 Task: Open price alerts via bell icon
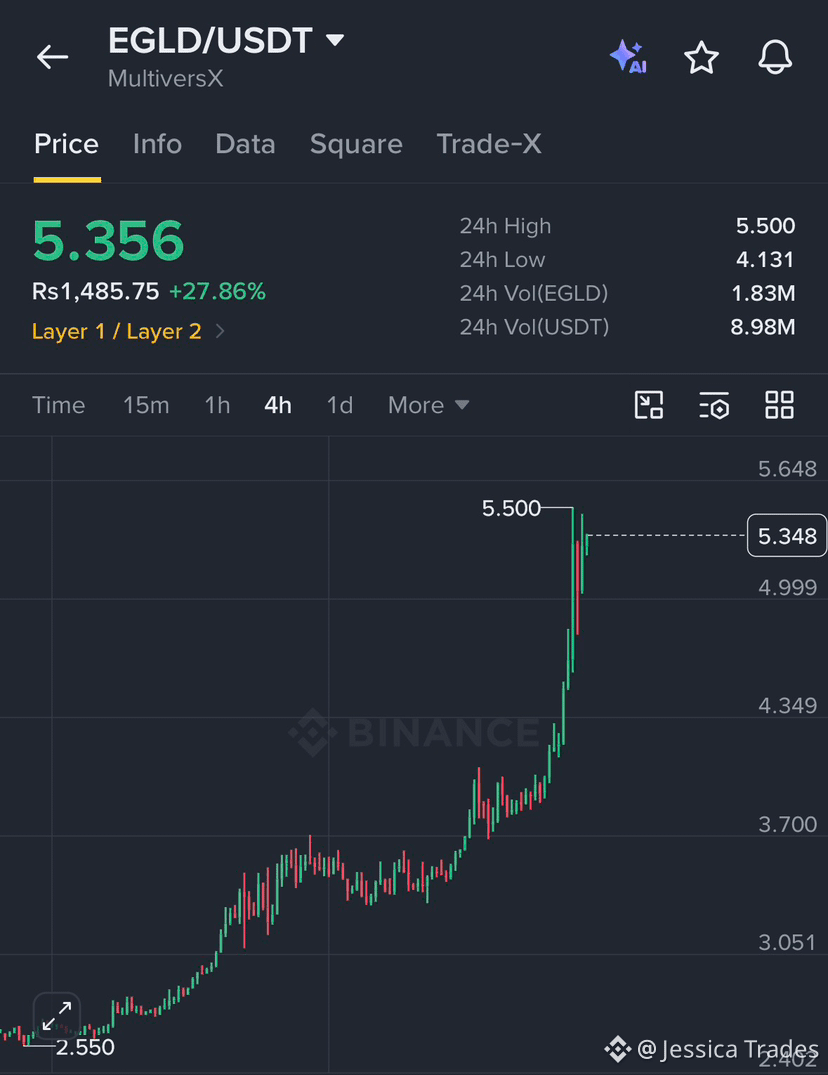[x=775, y=57]
